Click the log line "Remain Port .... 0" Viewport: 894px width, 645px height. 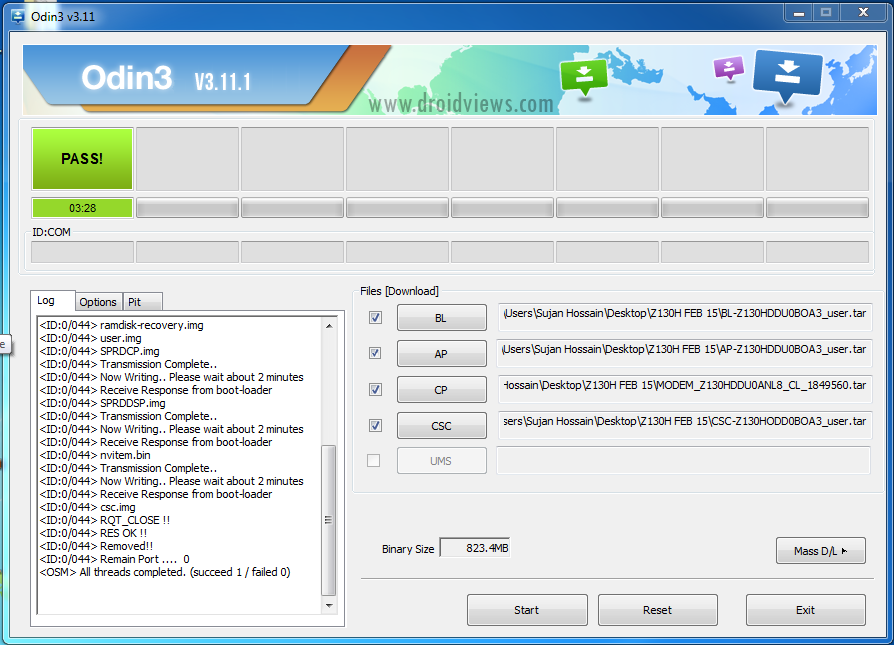[115, 559]
